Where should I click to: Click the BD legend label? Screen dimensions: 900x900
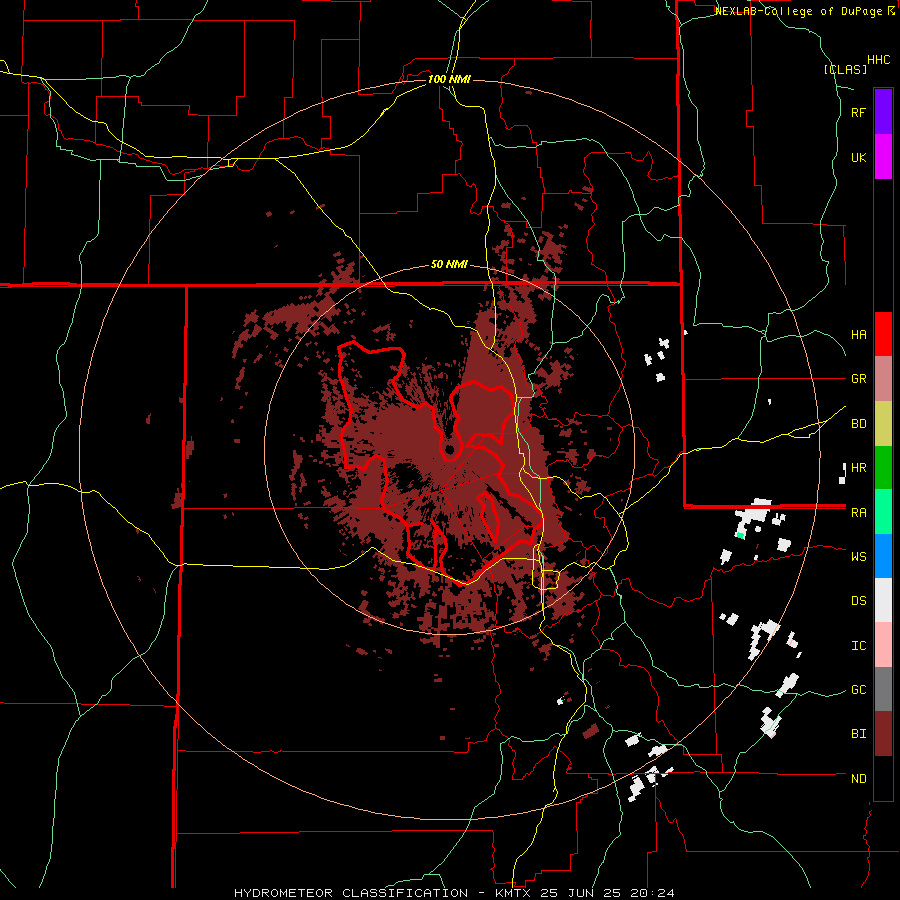point(859,424)
